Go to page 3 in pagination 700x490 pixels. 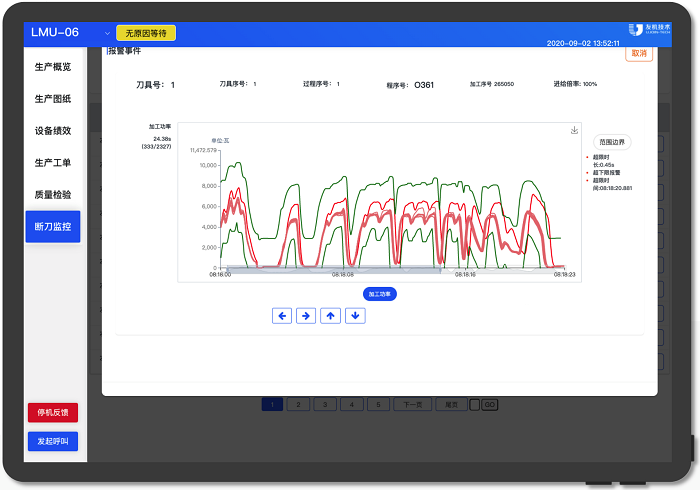point(325,405)
